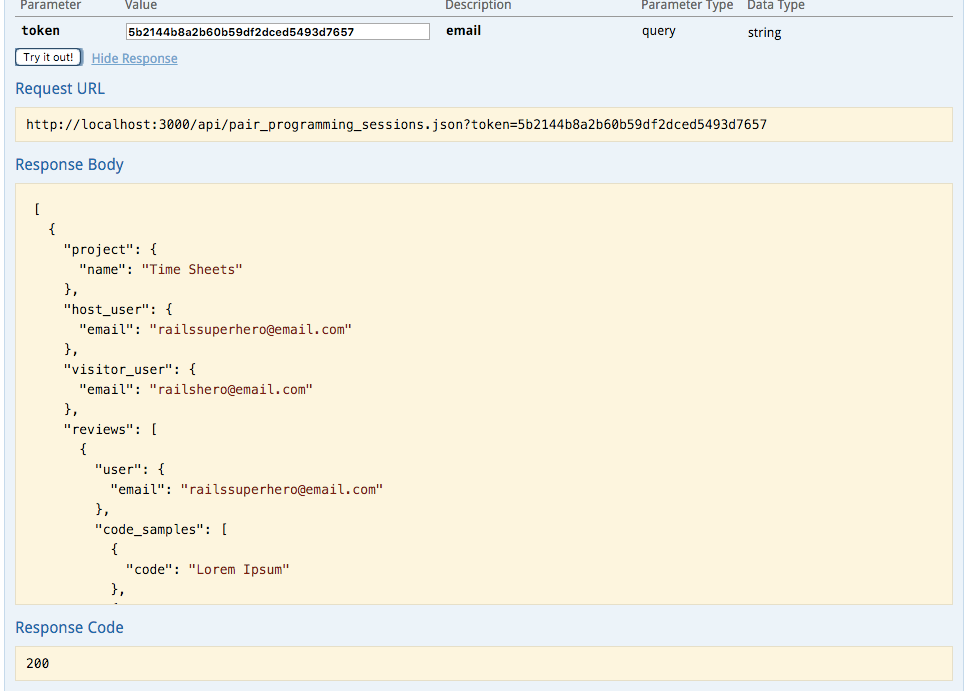Click the Request URL localhost address box
The image size is (966, 691).
396,125
